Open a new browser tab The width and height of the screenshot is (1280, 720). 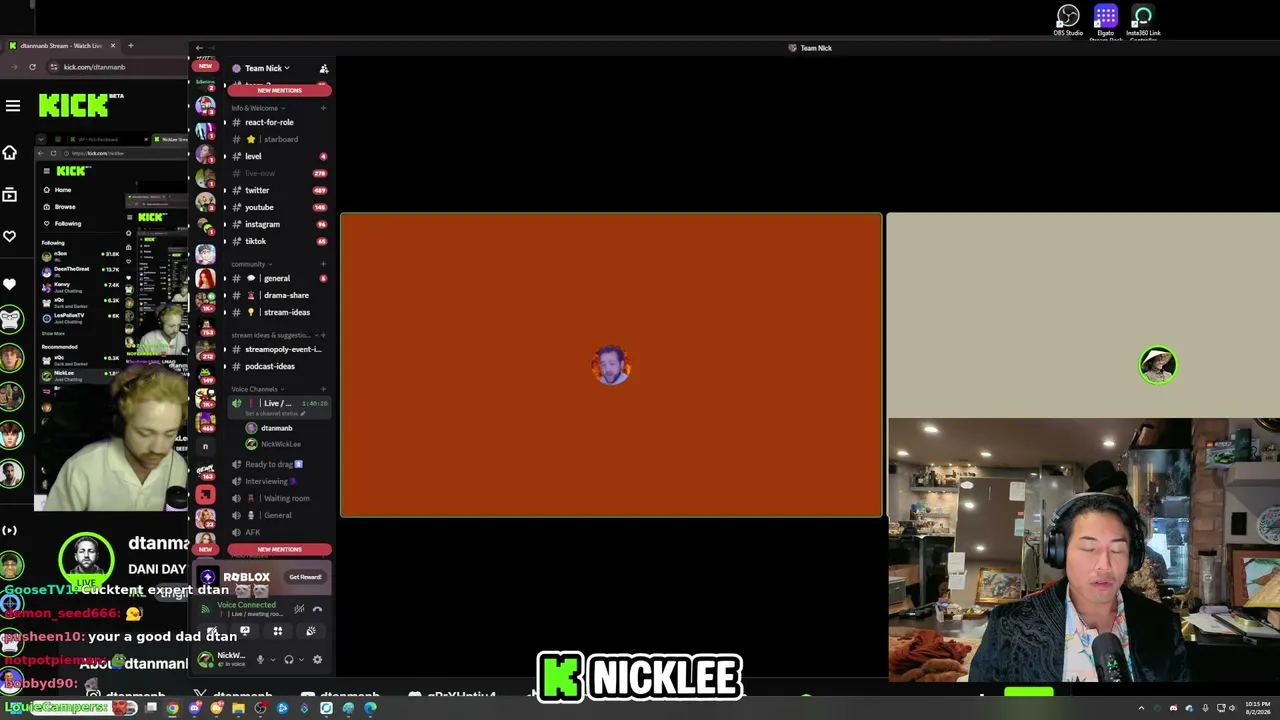pyautogui.click(x=130, y=46)
